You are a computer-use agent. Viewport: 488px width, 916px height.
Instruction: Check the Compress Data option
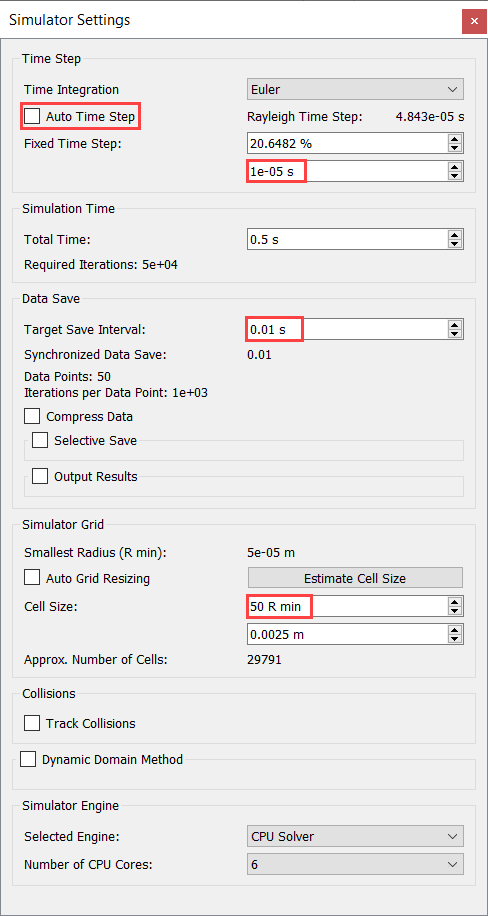32,417
